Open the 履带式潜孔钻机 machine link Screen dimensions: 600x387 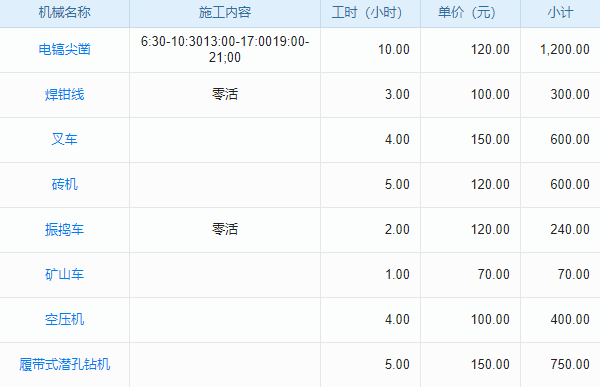pyautogui.click(x=64, y=364)
